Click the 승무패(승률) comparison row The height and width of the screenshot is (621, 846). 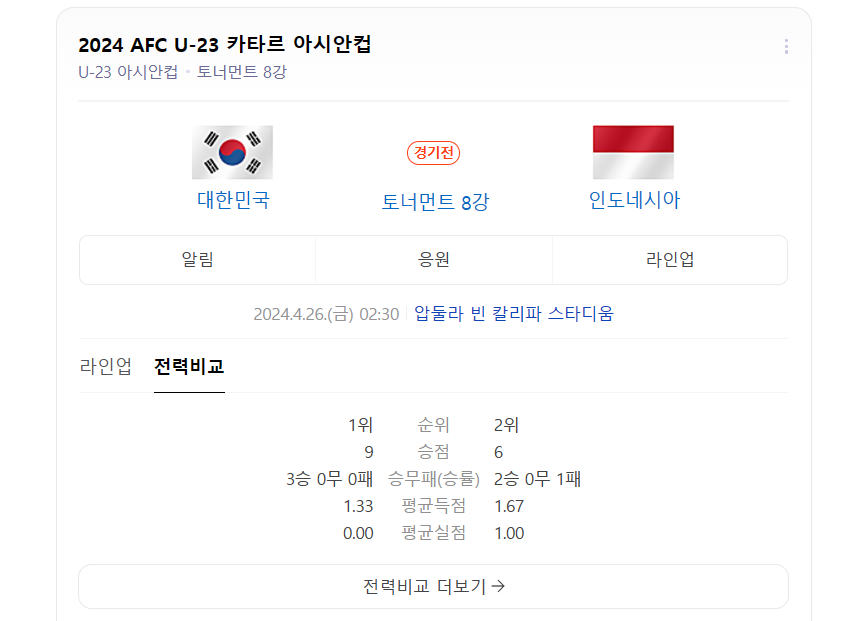click(434, 479)
